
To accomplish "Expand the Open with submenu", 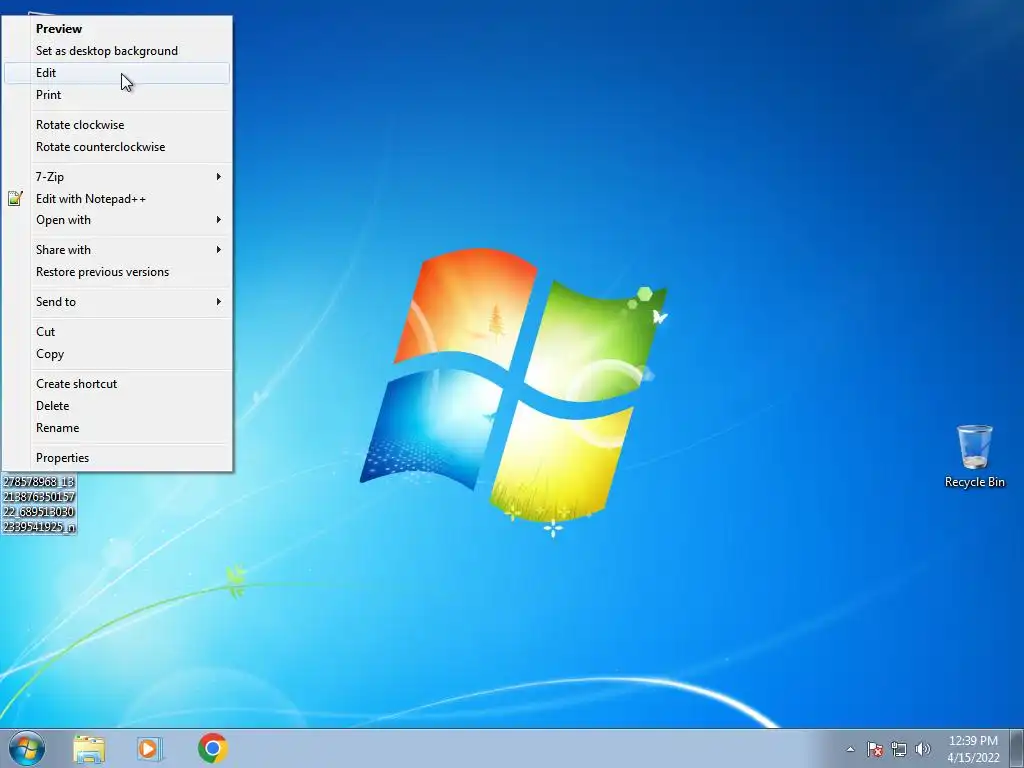I will 118,220.
